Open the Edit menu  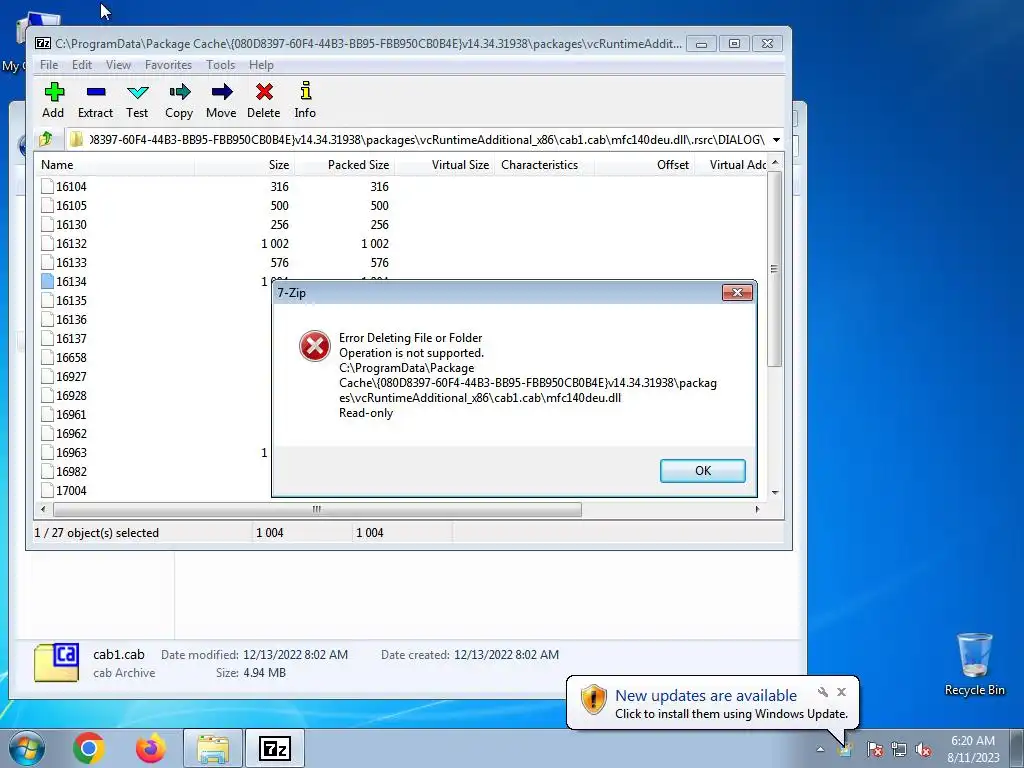tap(82, 65)
